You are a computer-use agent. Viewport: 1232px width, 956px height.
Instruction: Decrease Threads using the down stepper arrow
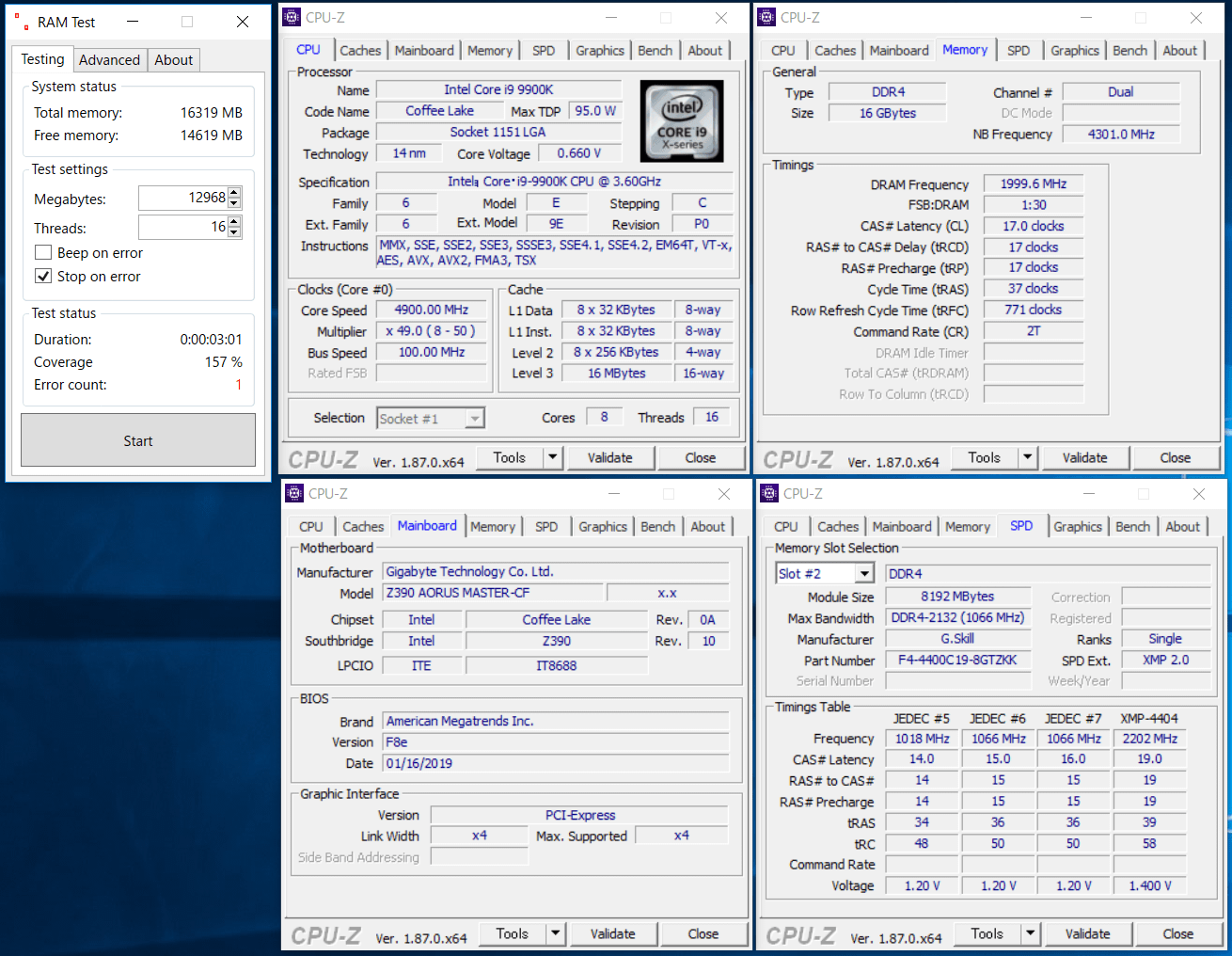tap(234, 232)
